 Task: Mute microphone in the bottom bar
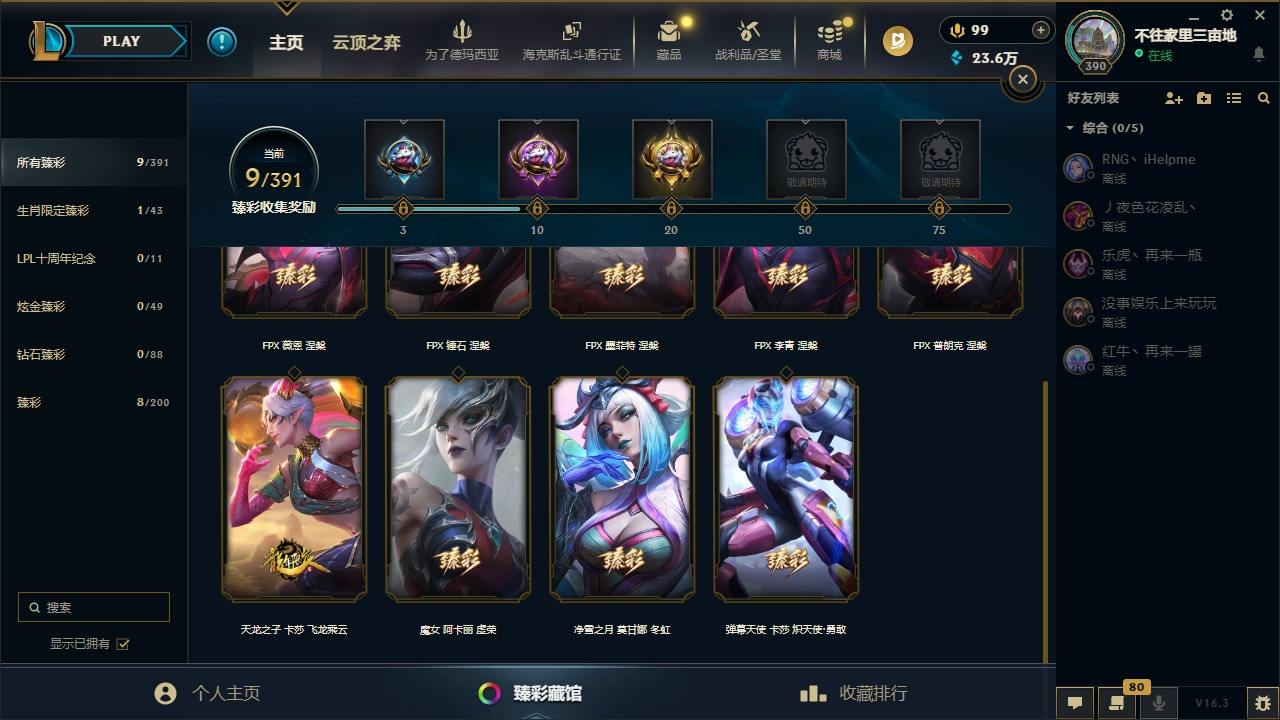(x=1159, y=702)
